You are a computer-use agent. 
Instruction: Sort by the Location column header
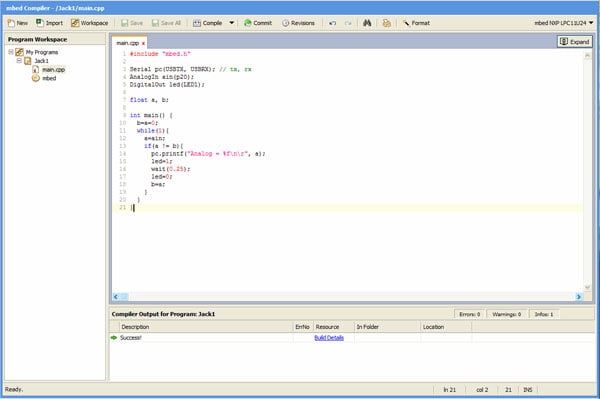click(x=446, y=327)
